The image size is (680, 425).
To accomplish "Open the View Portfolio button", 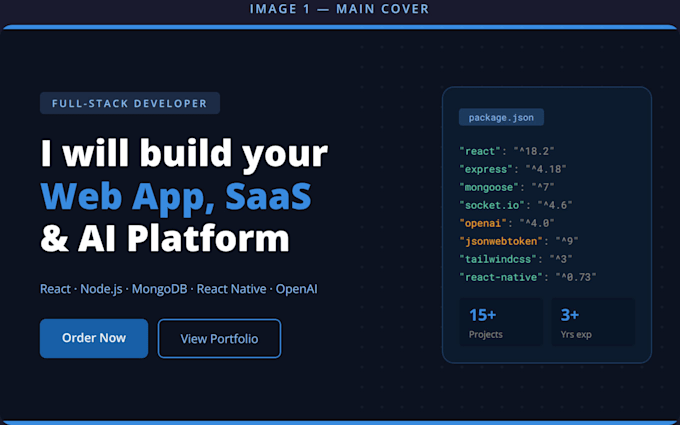I will point(219,339).
